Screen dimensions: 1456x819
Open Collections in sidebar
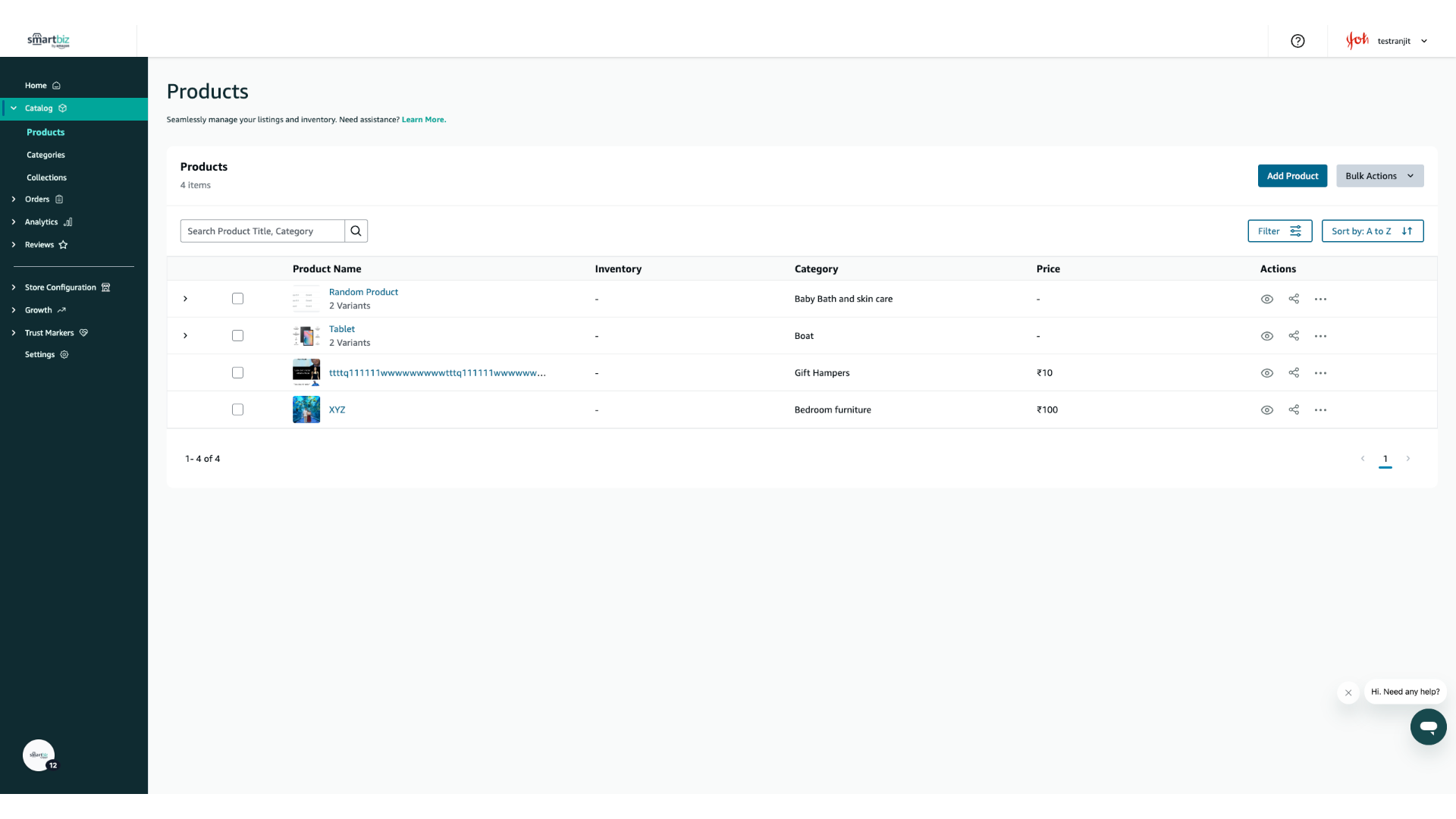point(46,177)
